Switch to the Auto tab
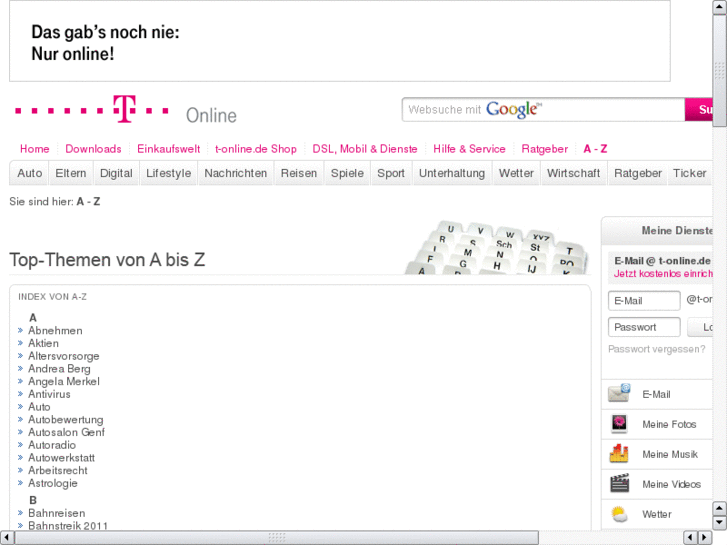727x545 pixels. tap(30, 173)
